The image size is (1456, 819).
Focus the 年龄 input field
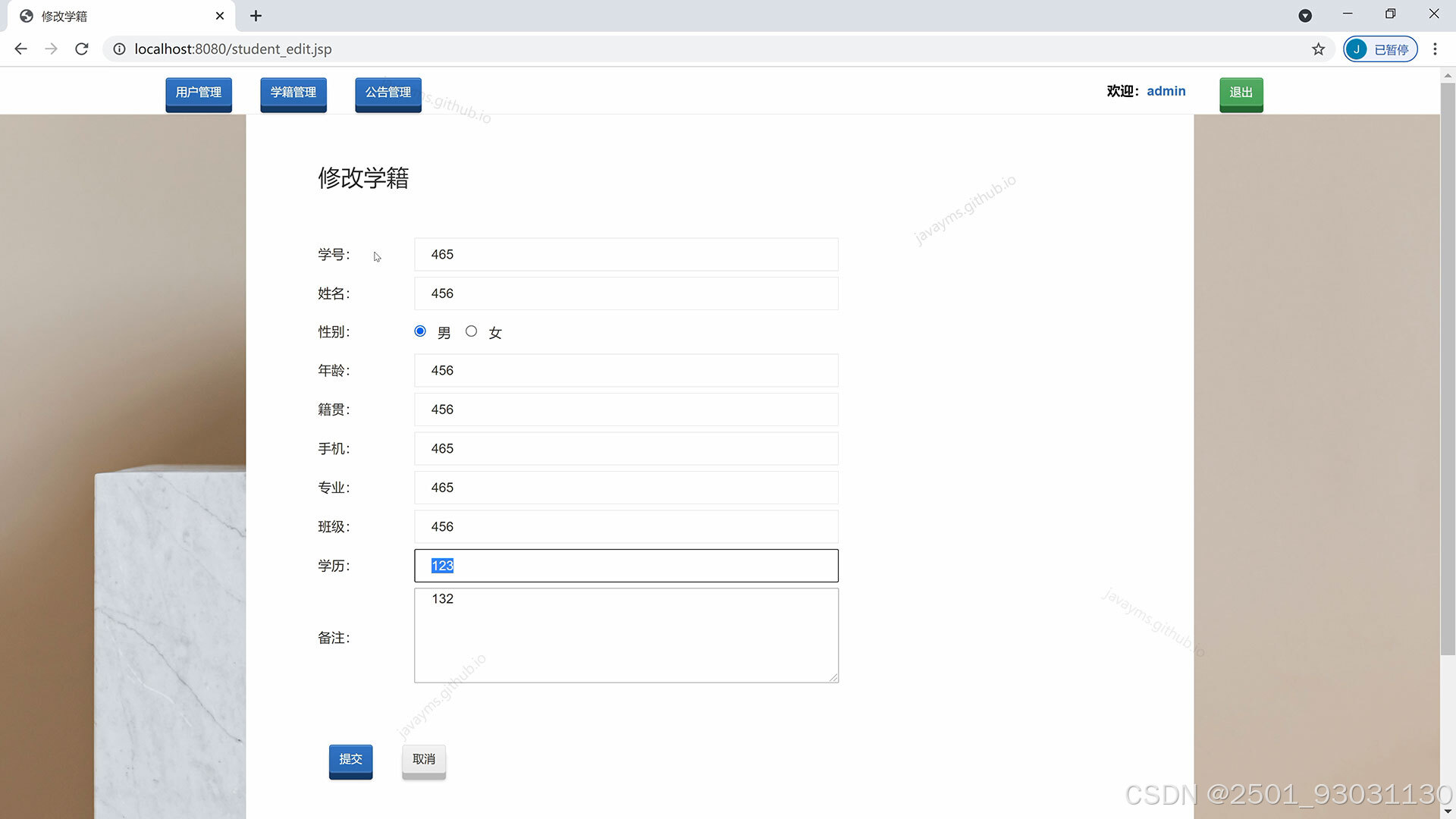626,371
